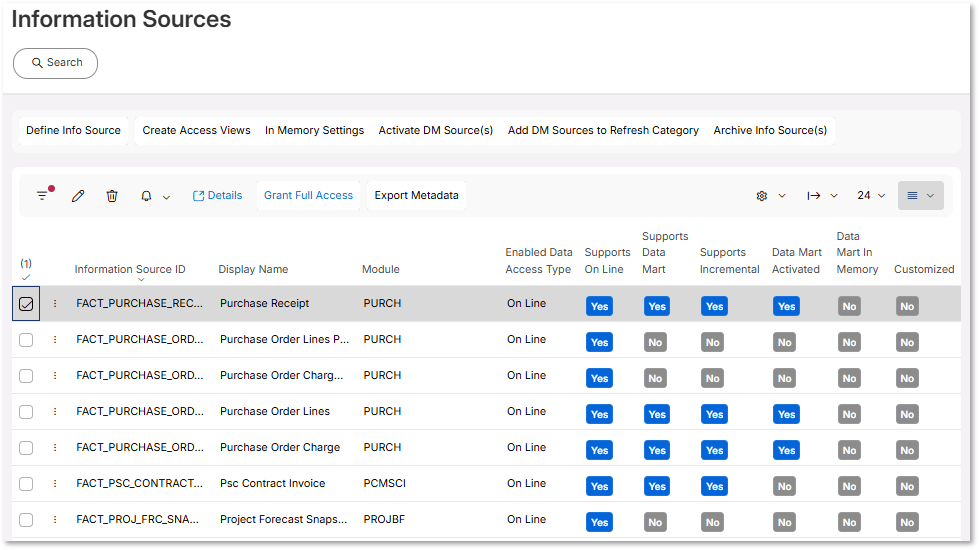The height and width of the screenshot is (550, 979).
Task: Tick the Project Forecast Snaps... checkbox
Action: tap(26, 519)
